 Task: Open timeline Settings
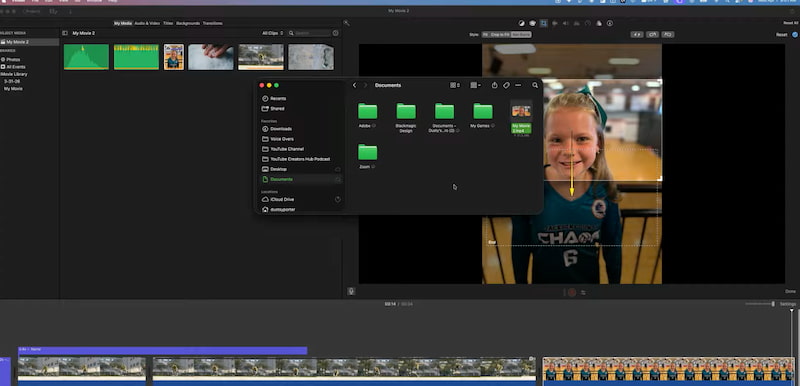pos(787,304)
